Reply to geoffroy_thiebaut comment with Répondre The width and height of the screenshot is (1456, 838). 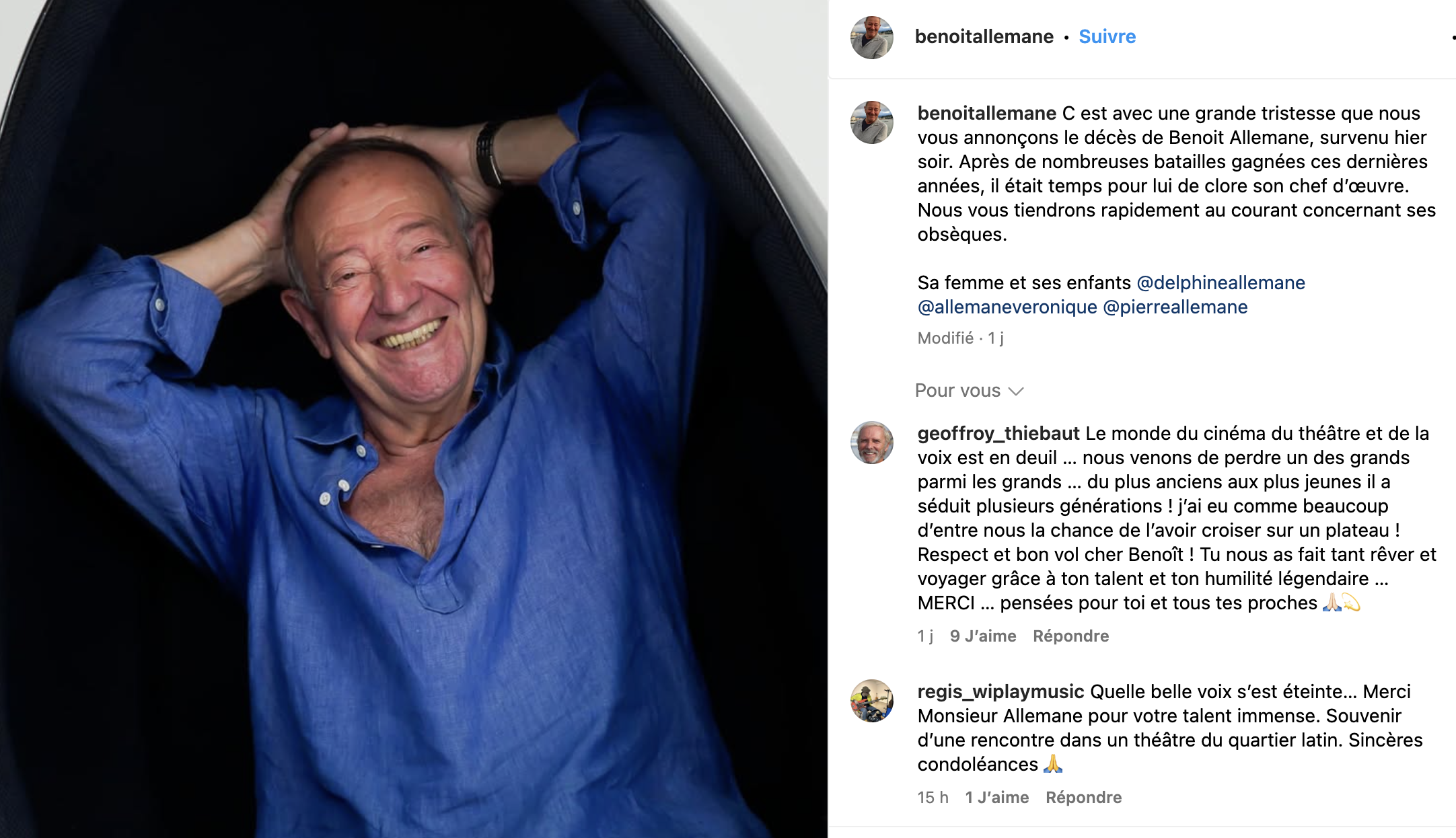pyautogui.click(x=1070, y=636)
